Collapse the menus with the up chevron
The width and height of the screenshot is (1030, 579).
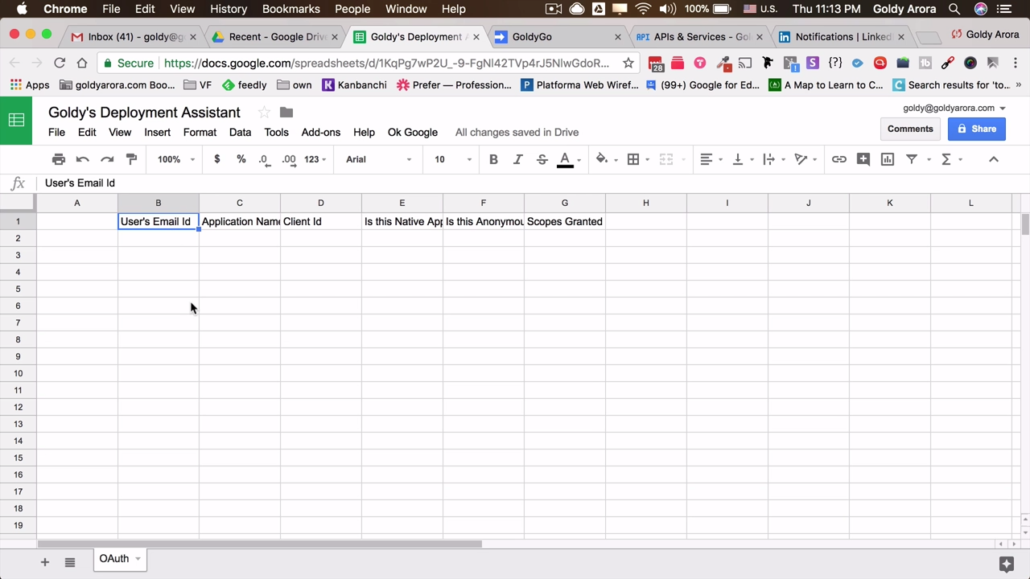[993, 159]
